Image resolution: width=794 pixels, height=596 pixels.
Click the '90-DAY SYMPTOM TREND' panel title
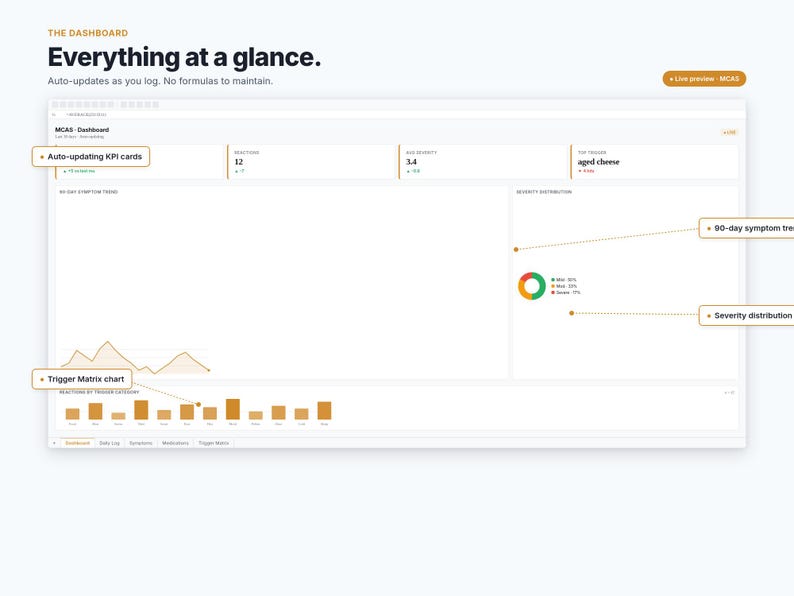click(89, 192)
